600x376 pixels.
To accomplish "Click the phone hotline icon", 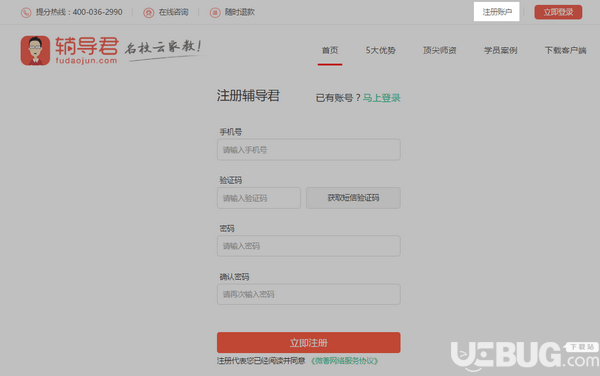I will 26,13.
